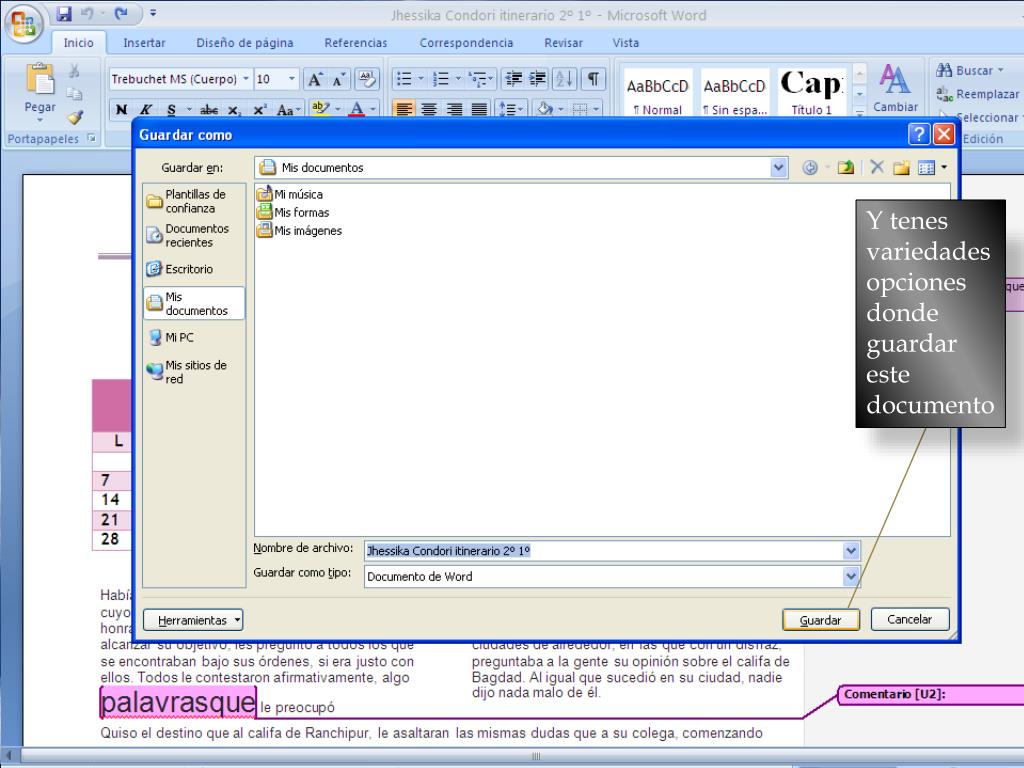Toggle align text left
The height and width of the screenshot is (768, 1024).
pos(404,108)
